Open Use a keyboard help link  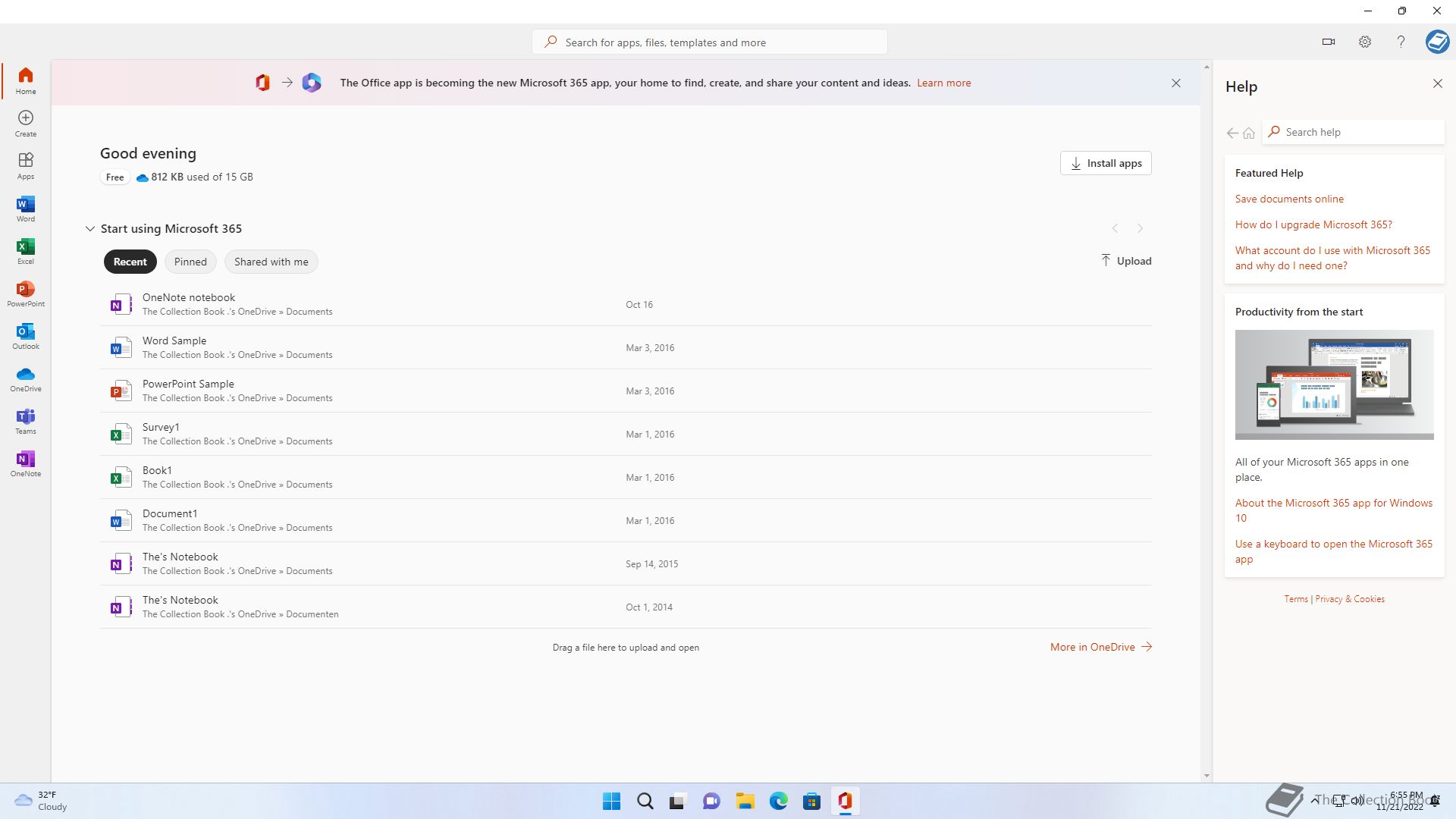click(1334, 551)
